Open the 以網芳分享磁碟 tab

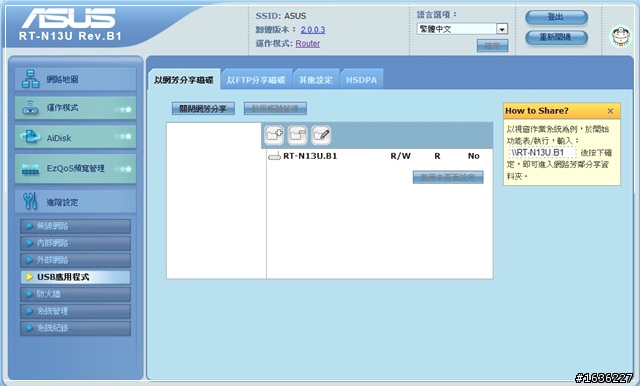click(x=184, y=80)
